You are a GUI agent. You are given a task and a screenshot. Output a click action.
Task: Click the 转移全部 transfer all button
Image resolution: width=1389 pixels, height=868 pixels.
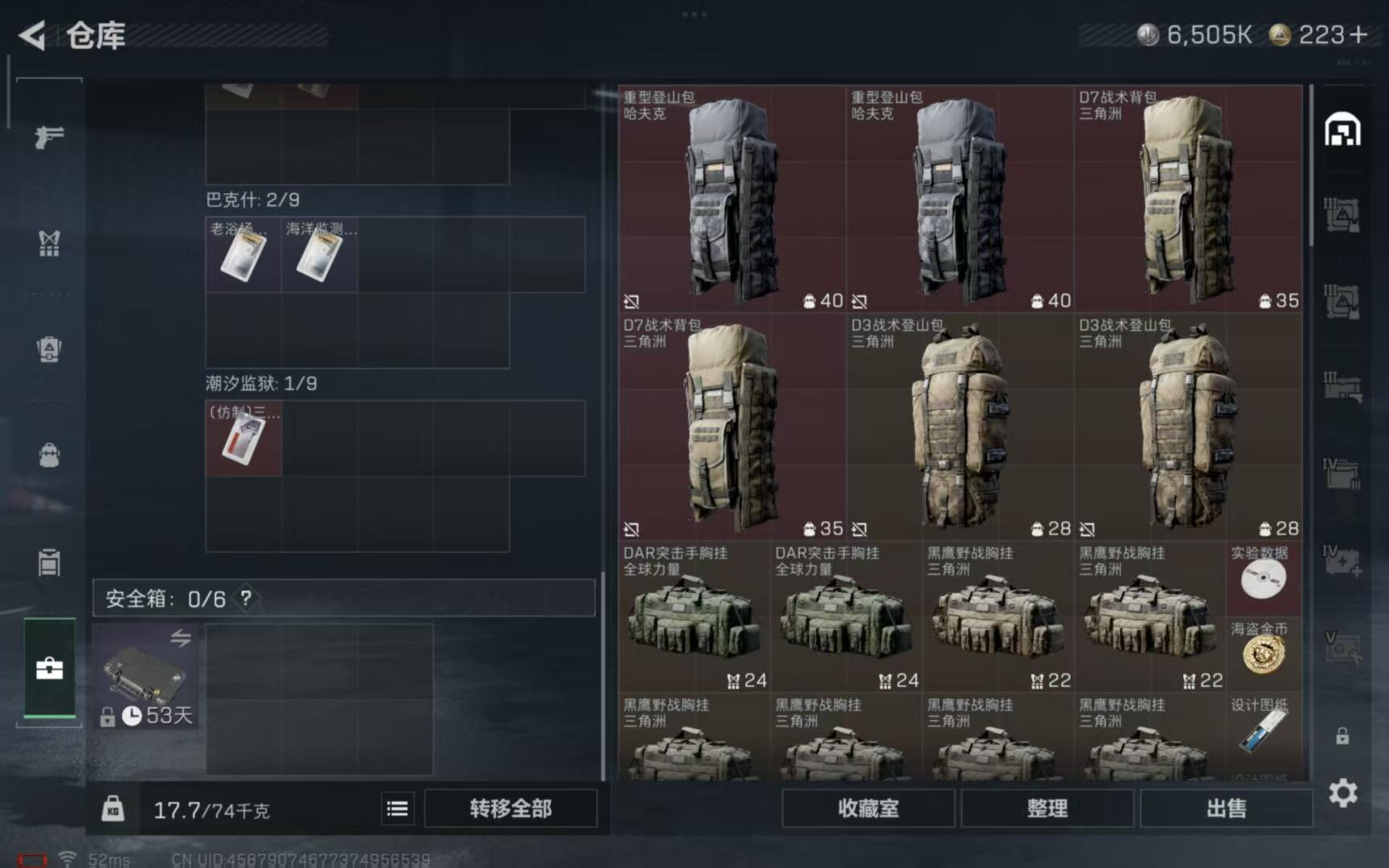510,809
